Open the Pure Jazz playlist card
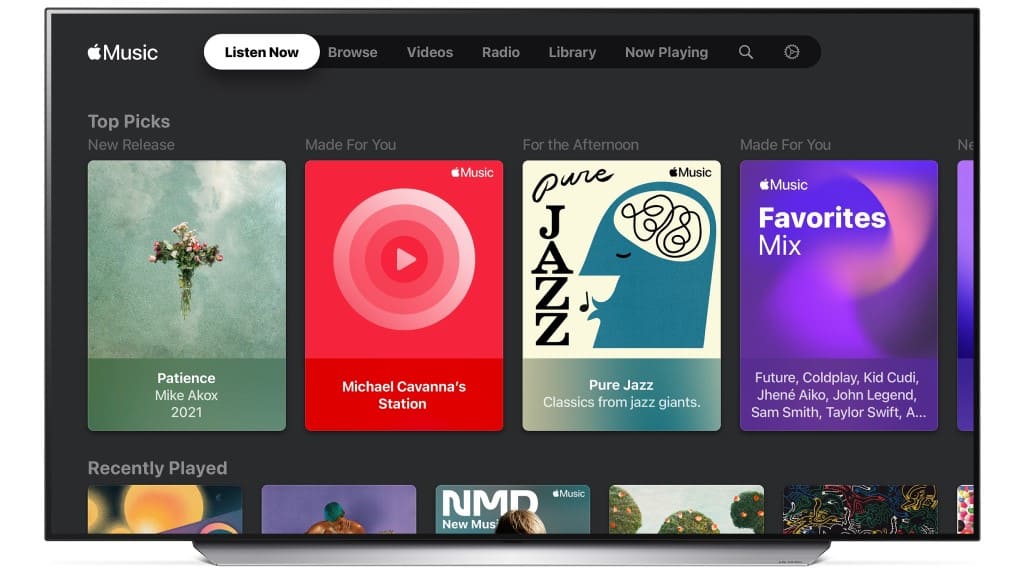This screenshot has width=1030, height=579. pos(621,295)
